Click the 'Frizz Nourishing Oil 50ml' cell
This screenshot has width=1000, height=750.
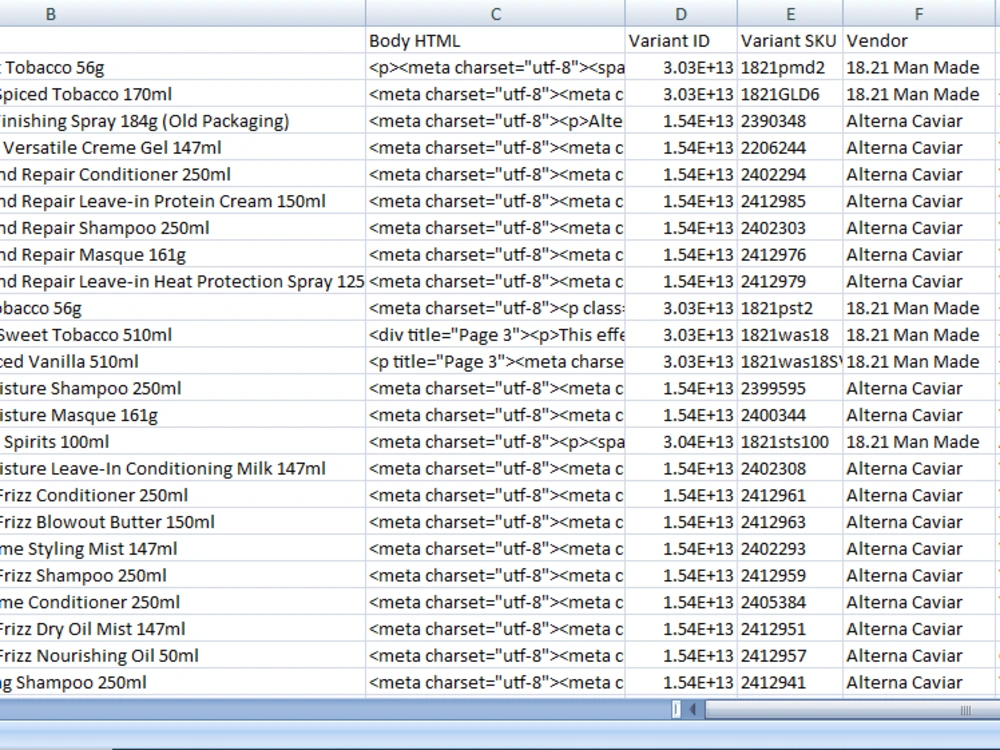(x=182, y=656)
